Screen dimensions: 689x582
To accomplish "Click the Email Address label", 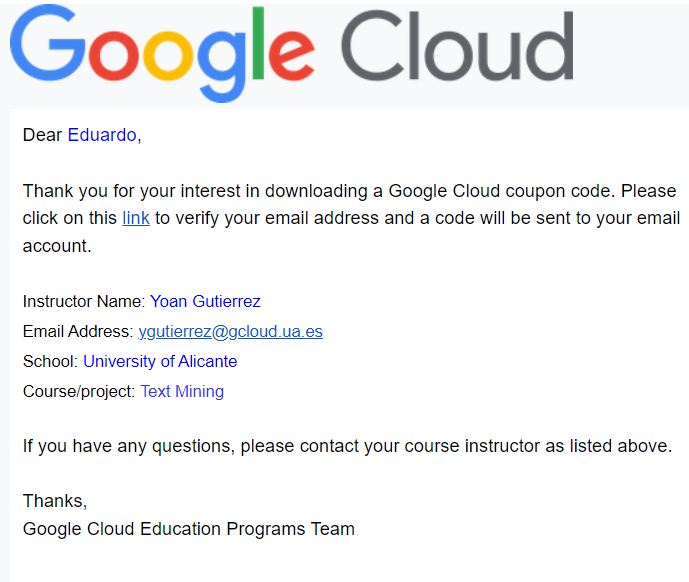I will (x=78, y=331).
